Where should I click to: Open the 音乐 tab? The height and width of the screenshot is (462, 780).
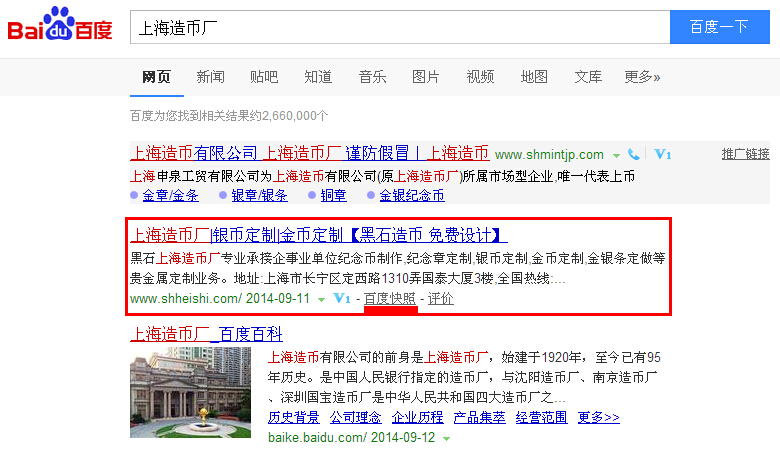tap(372, 77)
